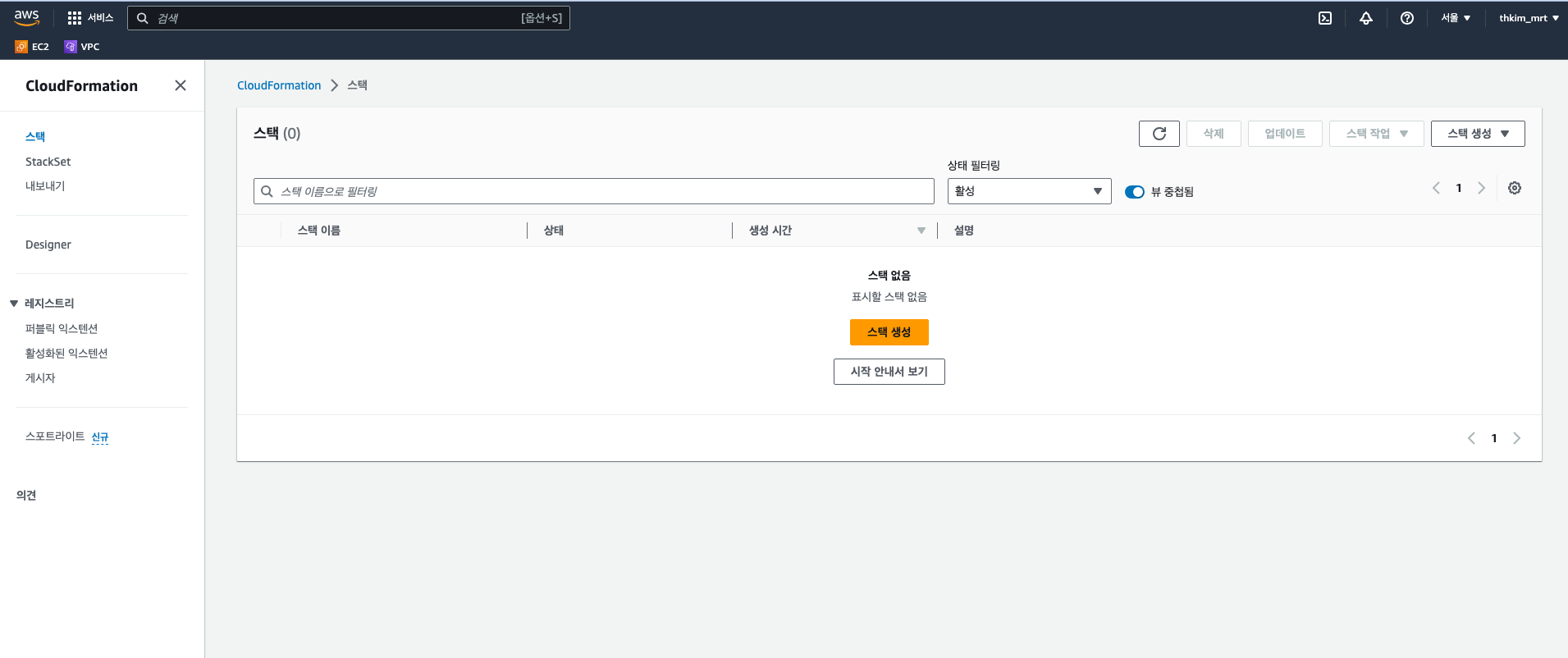This screenshot has height=658, width=1568.
Task: Go to previous page in bottom pagination
Action: tap(1471, 438)
